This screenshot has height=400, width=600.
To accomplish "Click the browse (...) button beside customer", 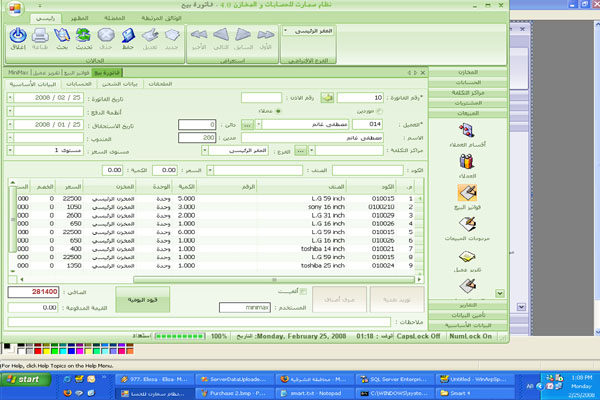I will (247, 125).
